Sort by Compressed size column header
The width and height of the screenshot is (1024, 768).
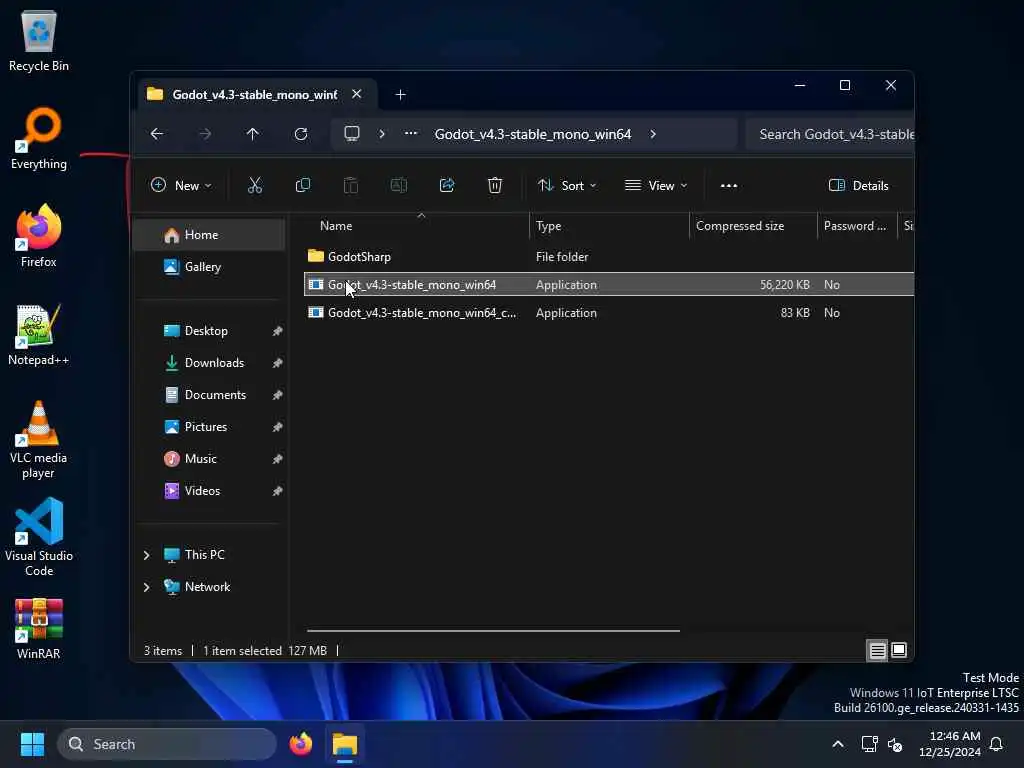[x=753, y=226]
